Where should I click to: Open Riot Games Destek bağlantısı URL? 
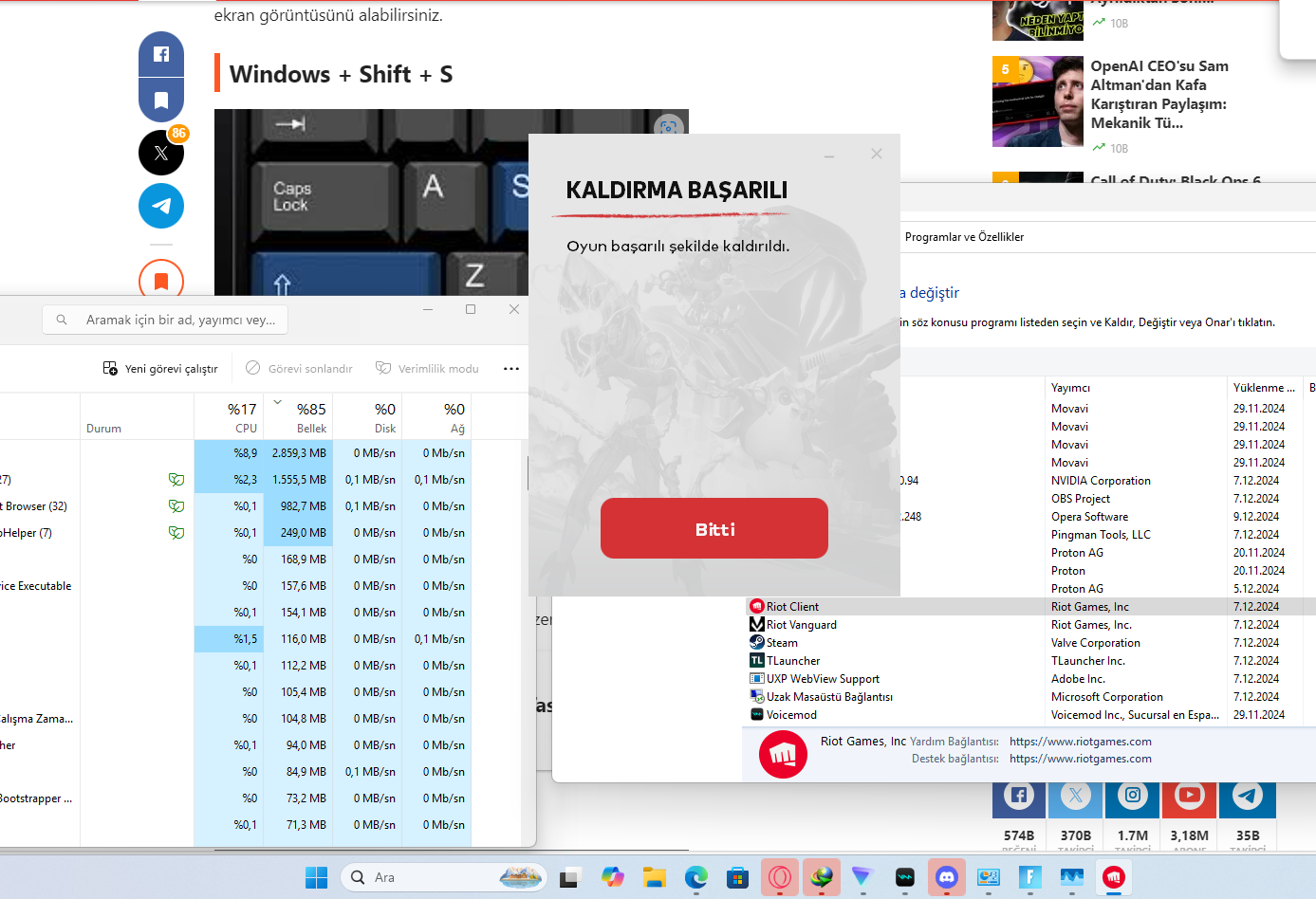[1080, 759]
